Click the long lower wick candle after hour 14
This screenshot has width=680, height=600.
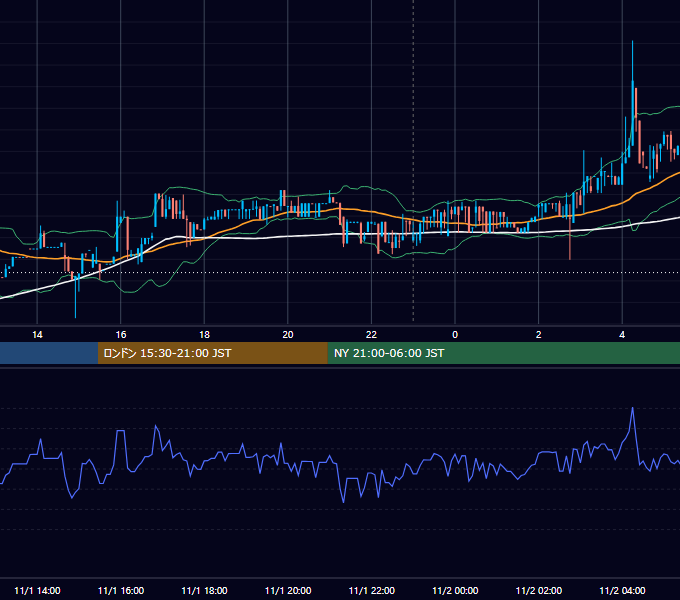tap(75, 295)
